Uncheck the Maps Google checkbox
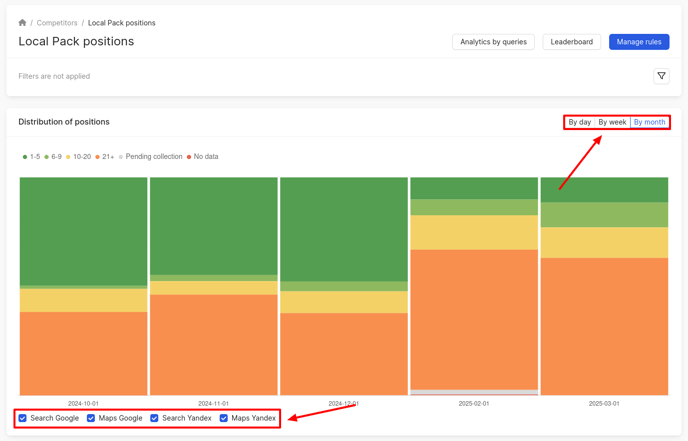Screen dimensions: 688x441 click(x=91, y=418)
